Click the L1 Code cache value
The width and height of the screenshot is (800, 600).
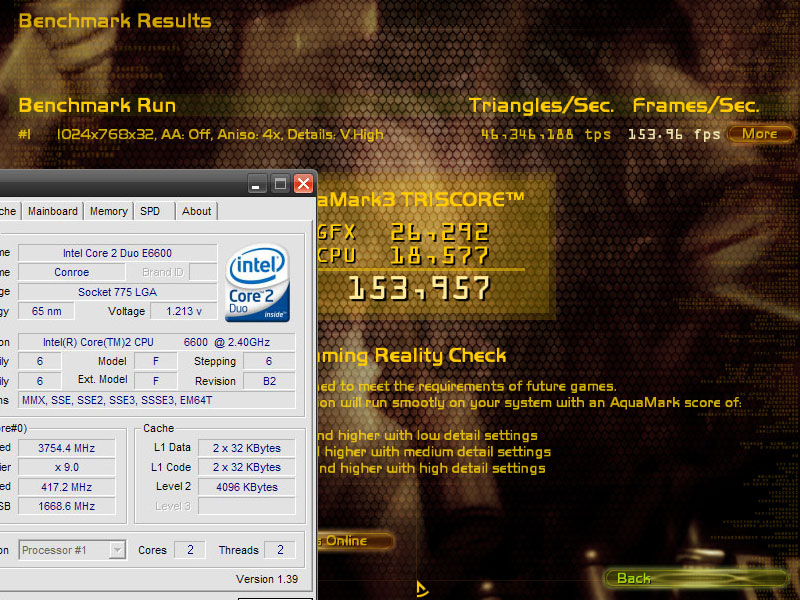click(x=247, y=467)
